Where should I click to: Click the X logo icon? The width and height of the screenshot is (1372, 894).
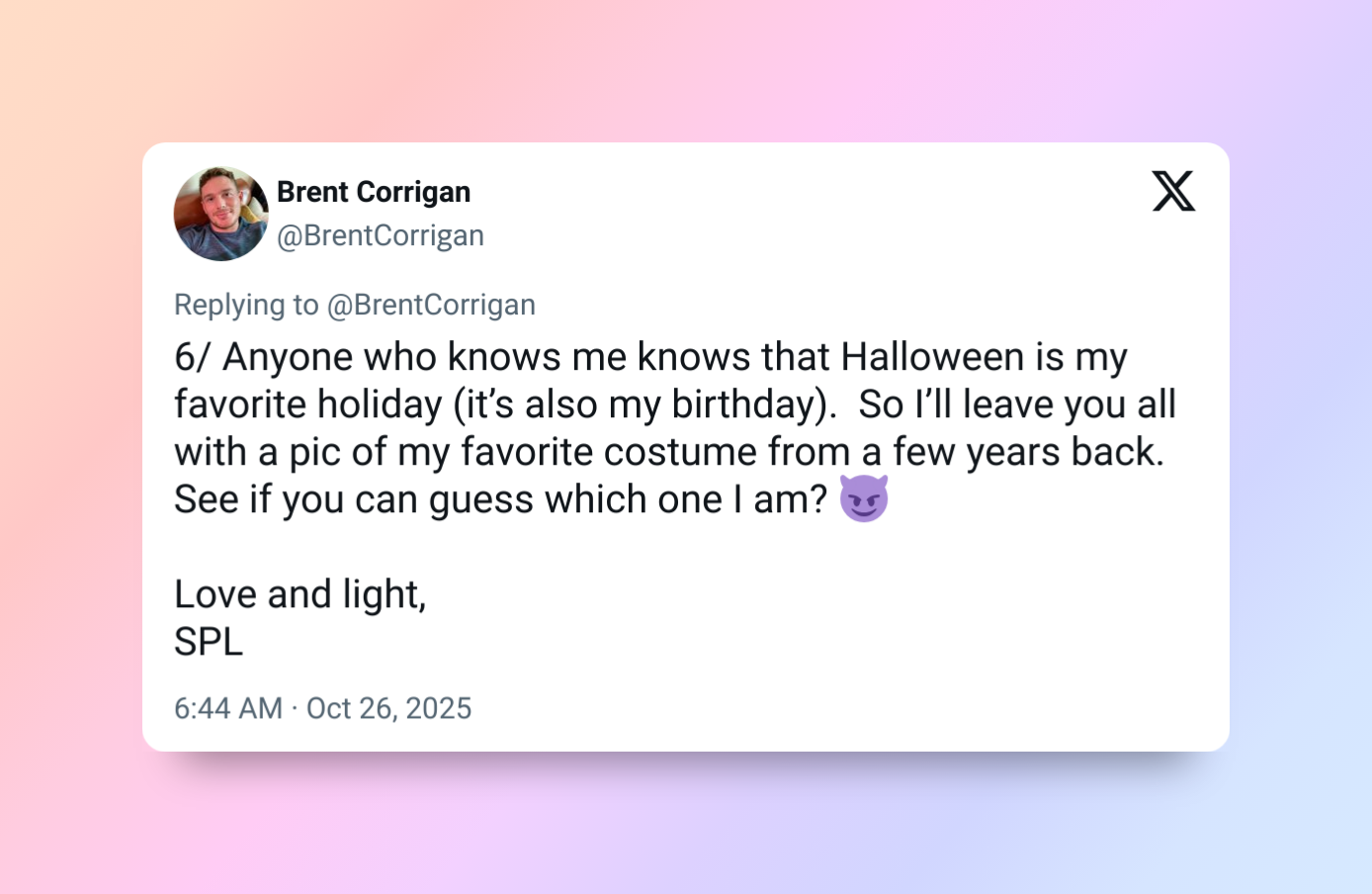click(1173, 191)
